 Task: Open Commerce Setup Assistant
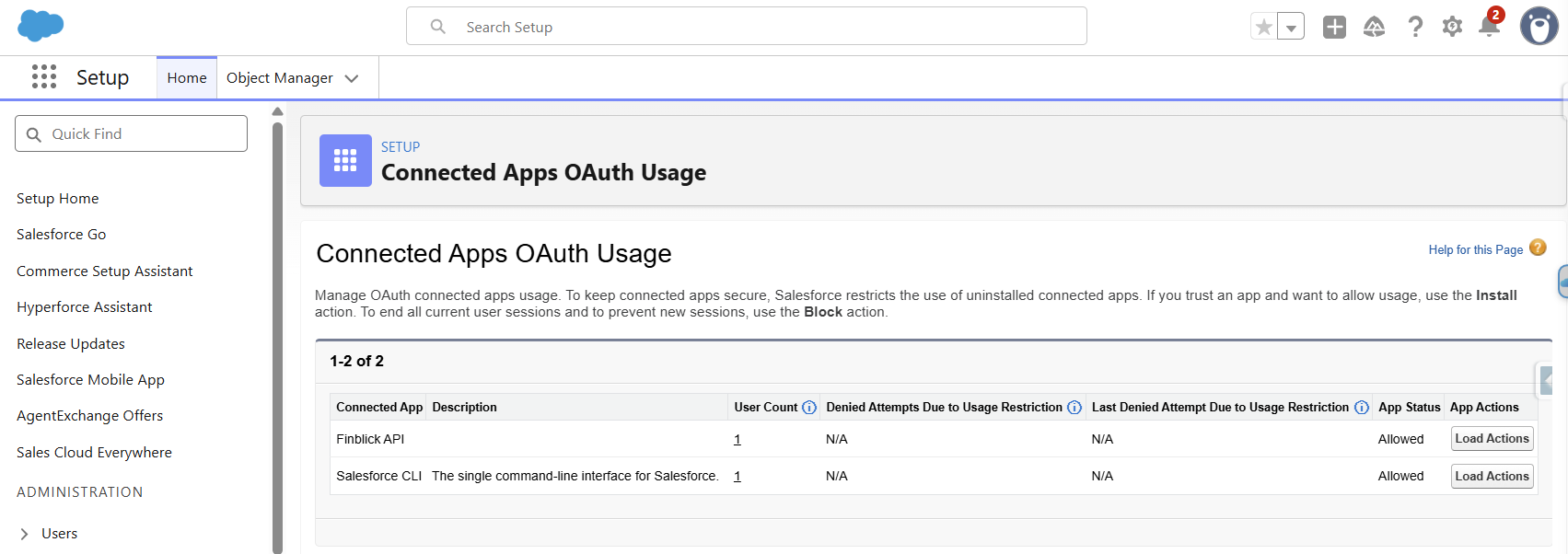tap(104, 271)
